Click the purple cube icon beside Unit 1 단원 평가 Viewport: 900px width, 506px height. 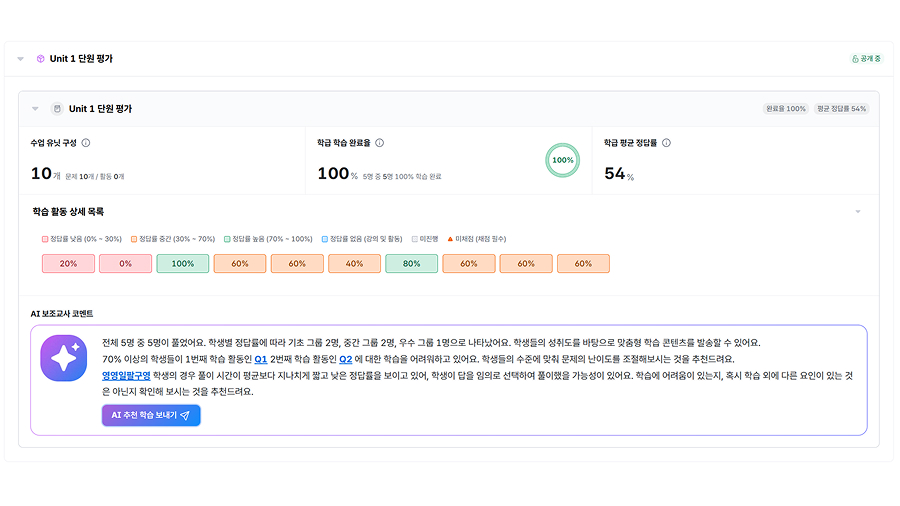click(x=40, y=59)
